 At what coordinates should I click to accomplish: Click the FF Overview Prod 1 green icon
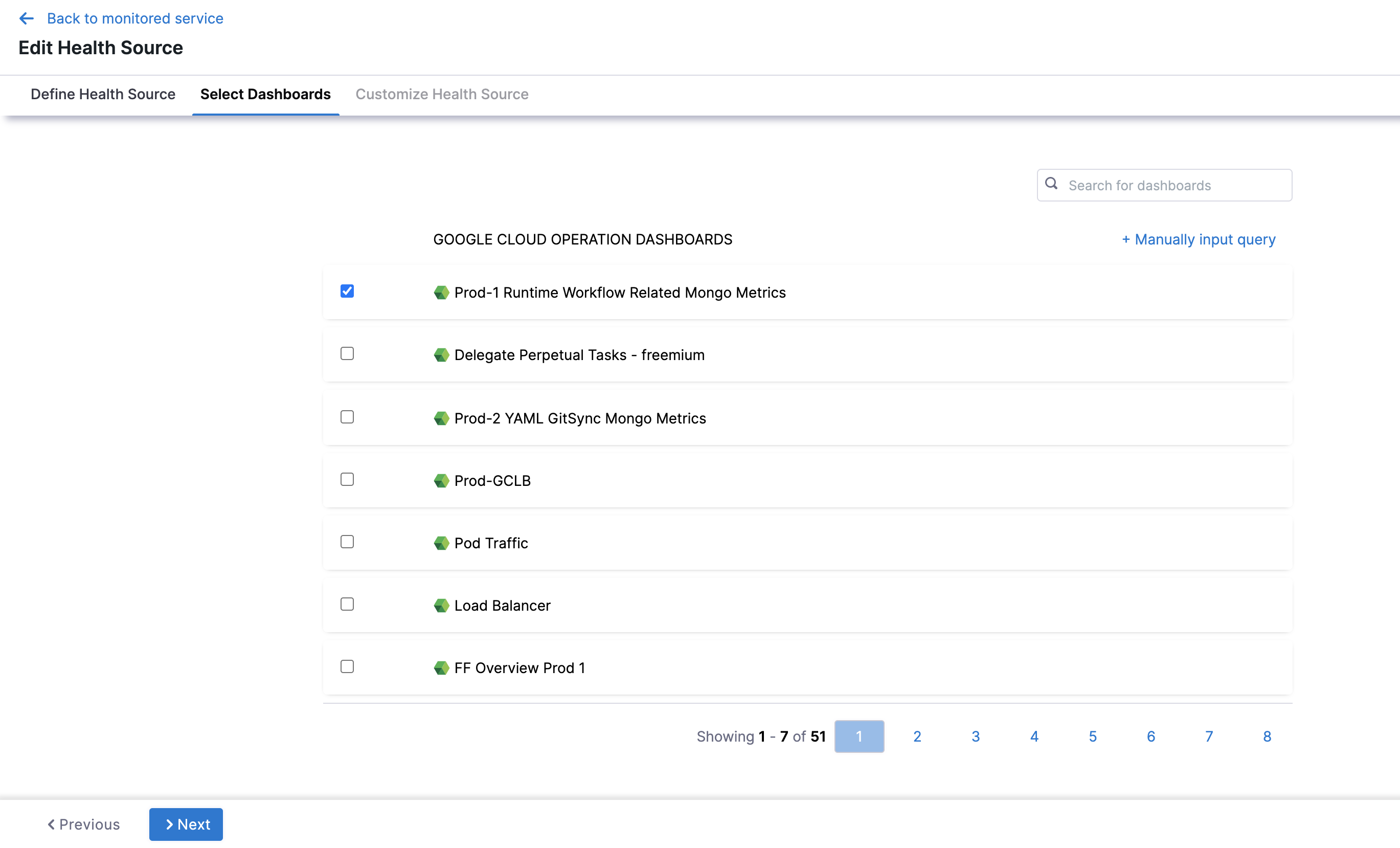coord(441,668)
